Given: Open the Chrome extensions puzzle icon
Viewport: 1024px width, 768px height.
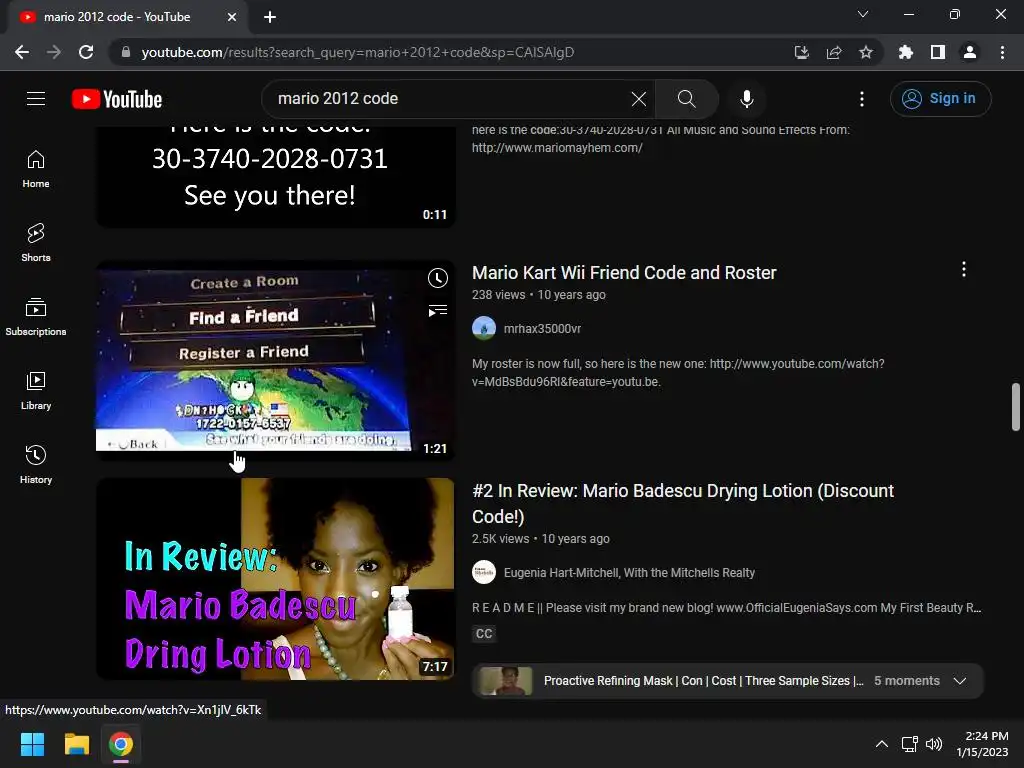Looking at the screenshot, I should coord(905,52).
